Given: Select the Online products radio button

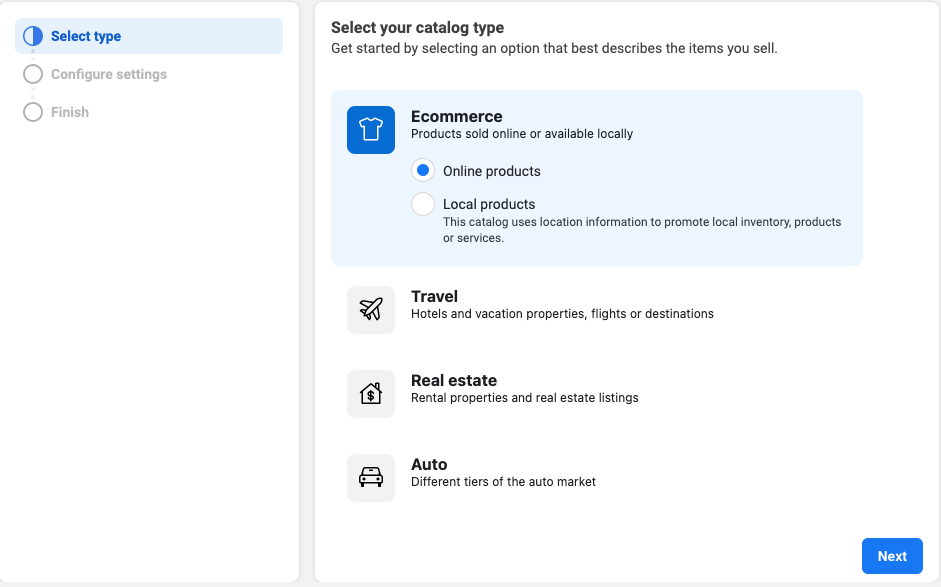Looking at the screenshot, I should 423,171.
